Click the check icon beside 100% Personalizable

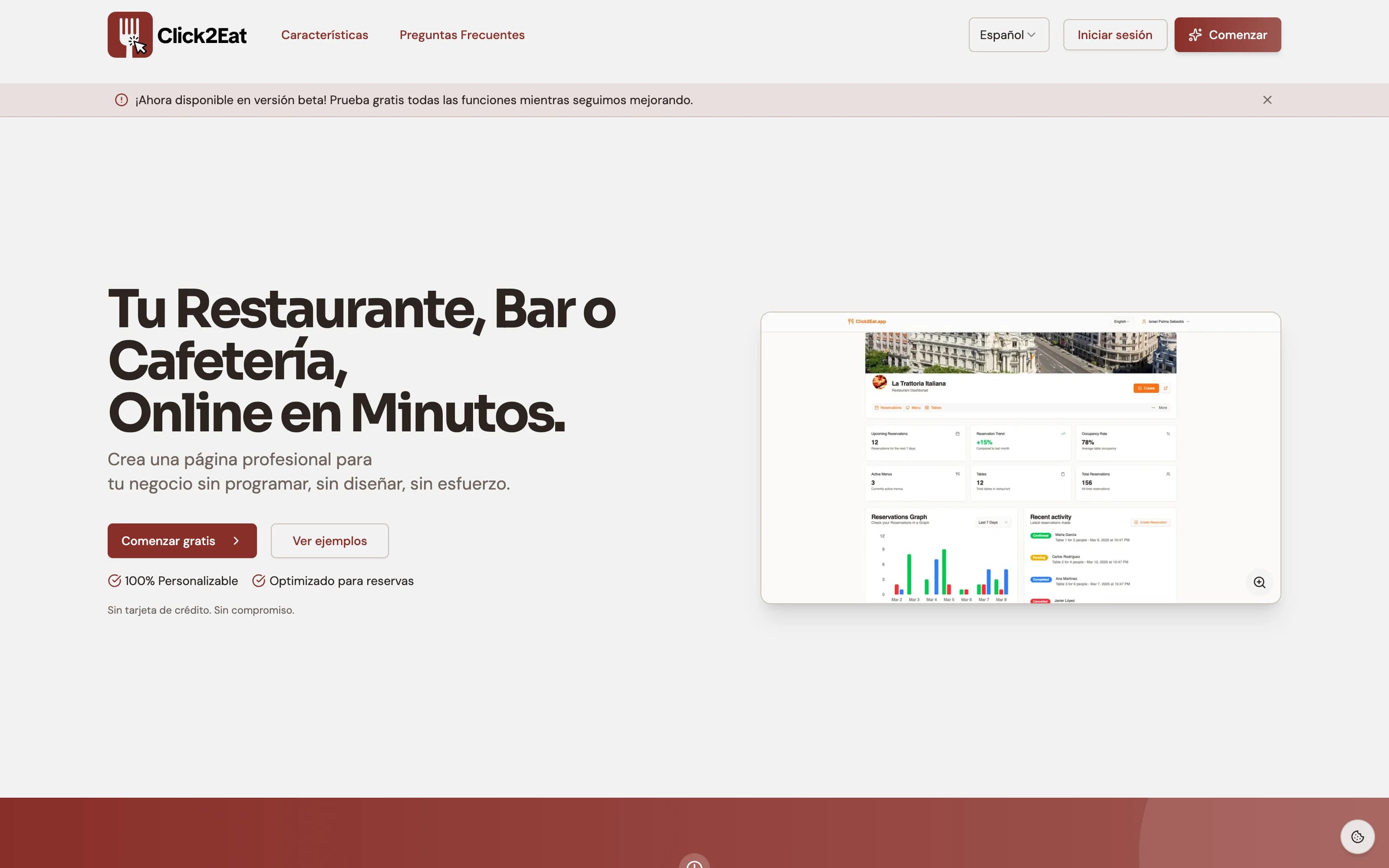tap(114, 581)
